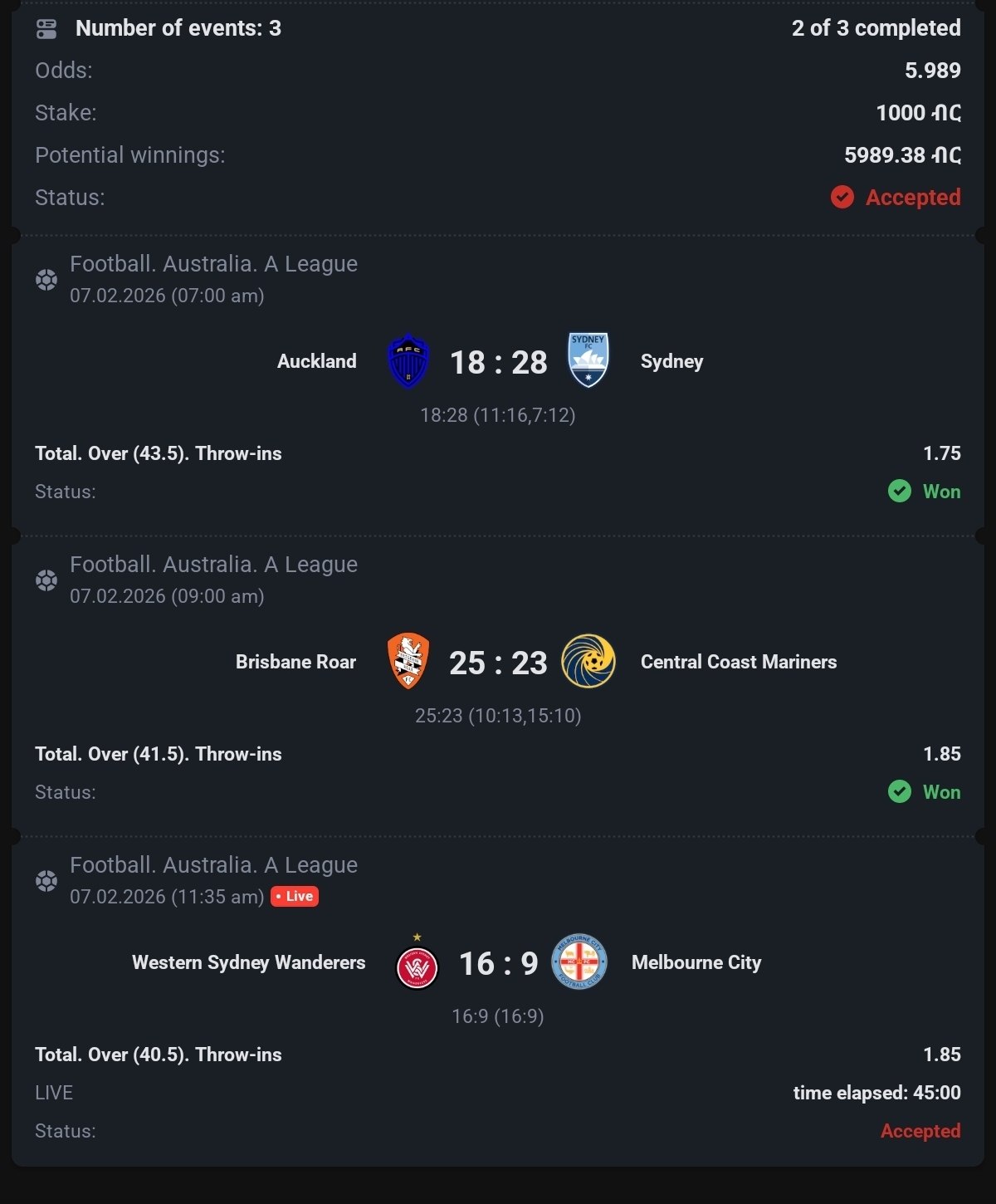
Task: Click the red Live badge
Action: click(295, 897)
